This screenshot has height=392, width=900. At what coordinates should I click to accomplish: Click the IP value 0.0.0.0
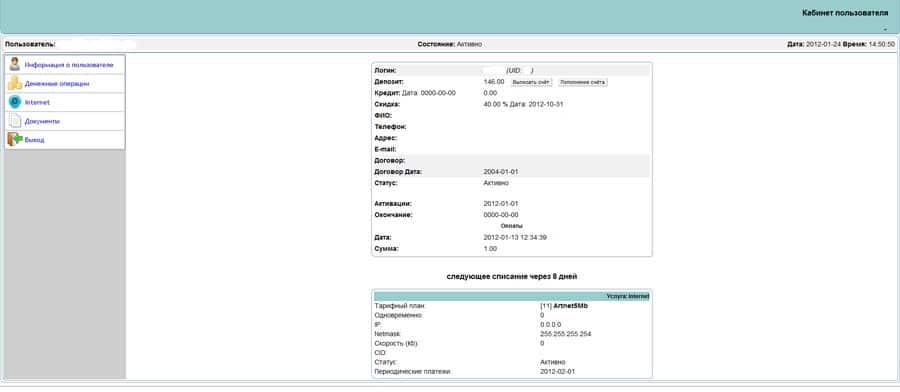pos(550,324)
